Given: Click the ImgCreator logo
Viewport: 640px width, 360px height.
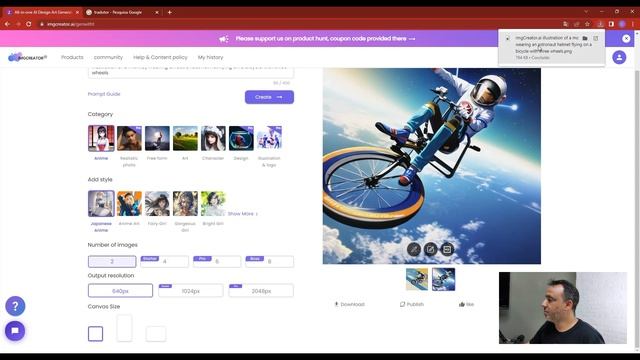Looking at the screenshot, I should pyautogui.click(x=27, y=57).
